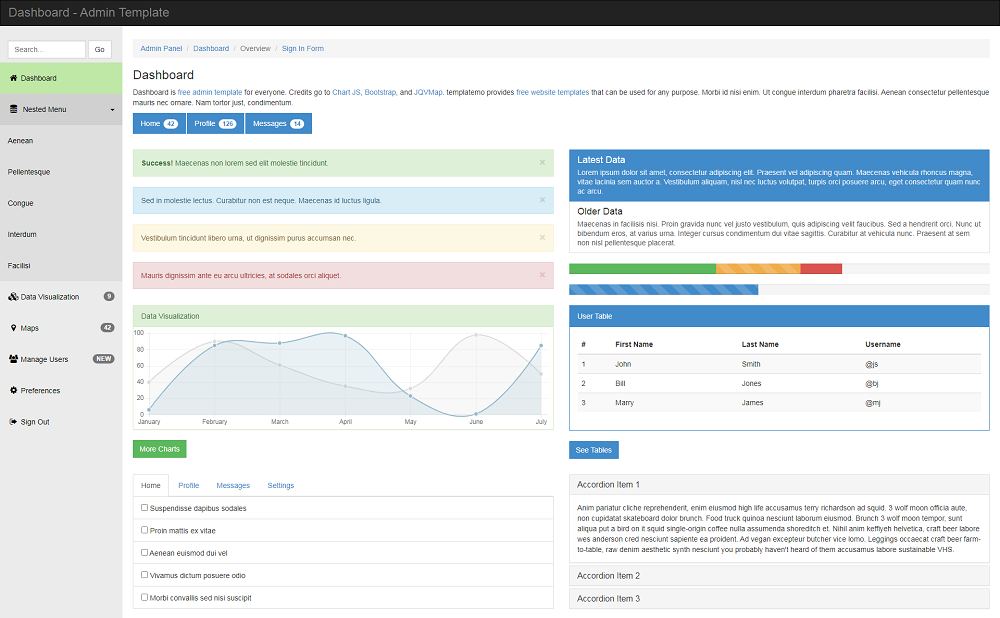Viewport: 1000px width, 618px height.
Task: Close the blue info alert
Action: coord(542,200)
